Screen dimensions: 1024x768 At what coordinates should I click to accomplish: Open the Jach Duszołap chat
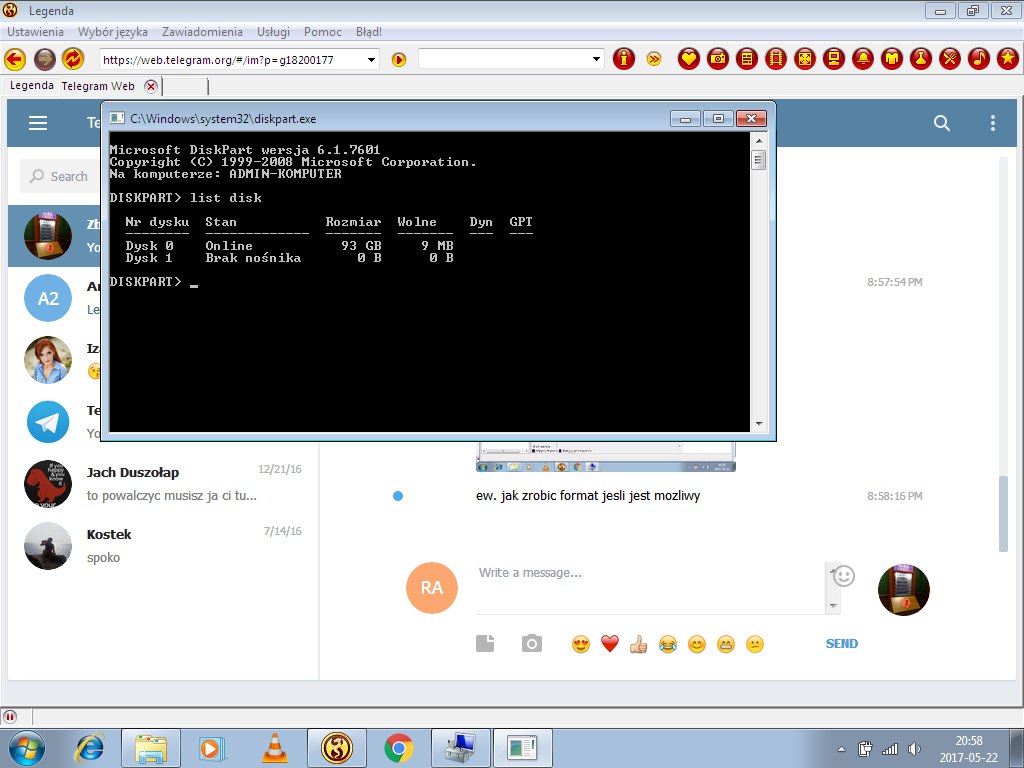[163, 484]
